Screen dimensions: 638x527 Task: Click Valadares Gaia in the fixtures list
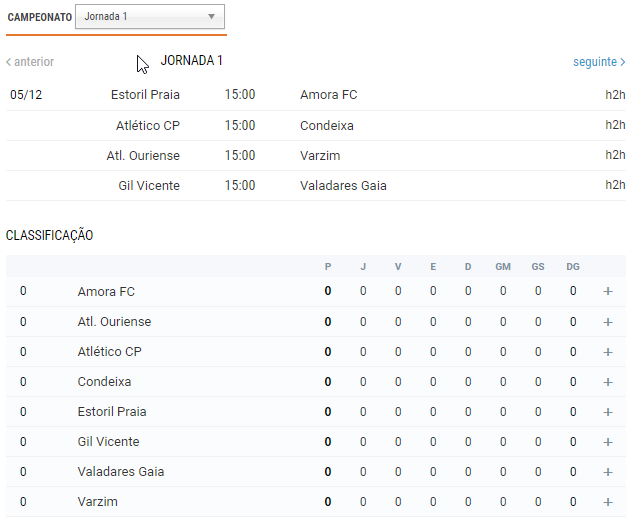click(343, 186)
